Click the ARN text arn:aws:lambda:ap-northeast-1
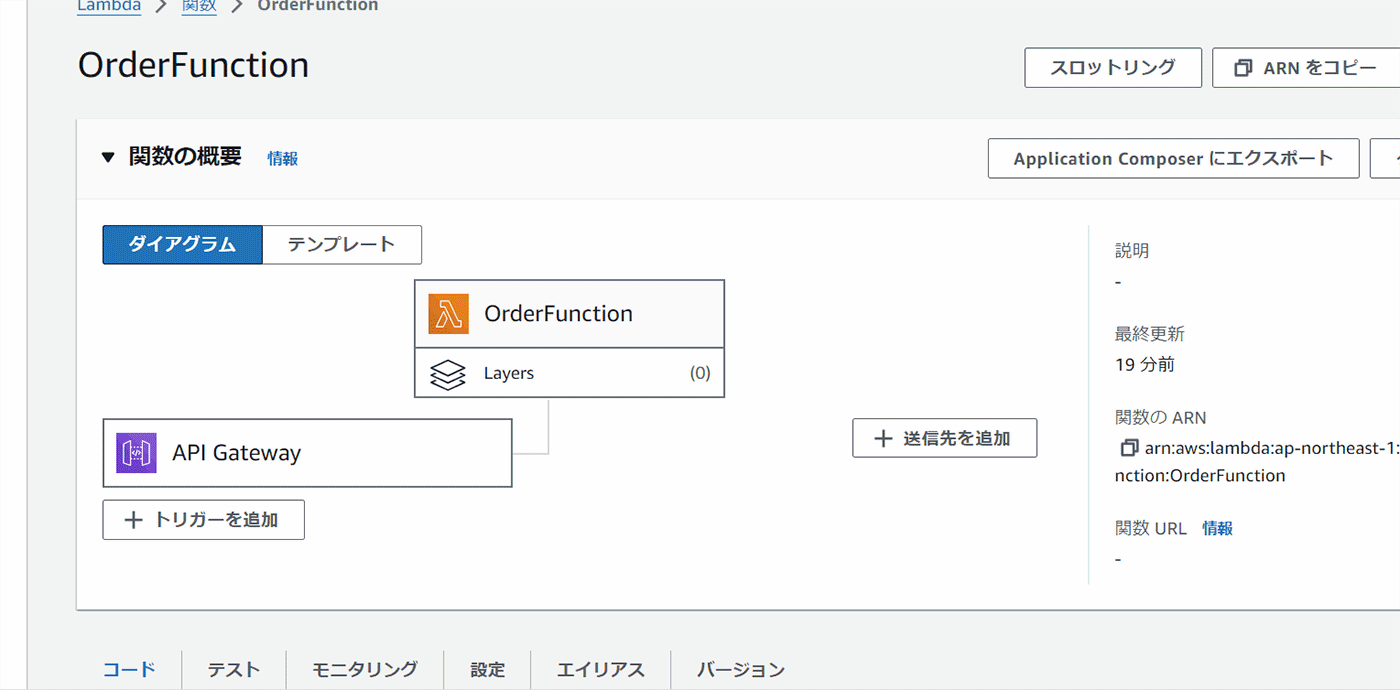 (1272, 449)
